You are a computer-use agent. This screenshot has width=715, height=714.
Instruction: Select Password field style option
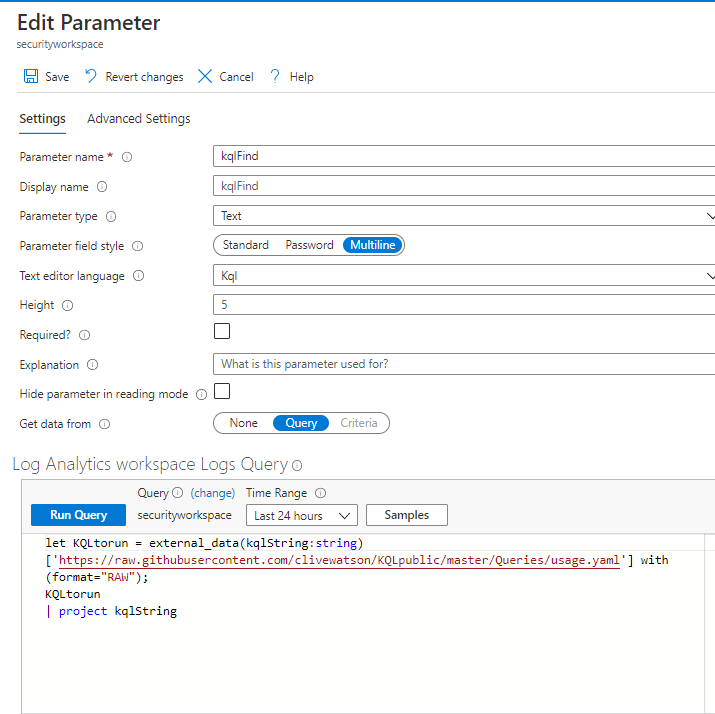(309, 245)
